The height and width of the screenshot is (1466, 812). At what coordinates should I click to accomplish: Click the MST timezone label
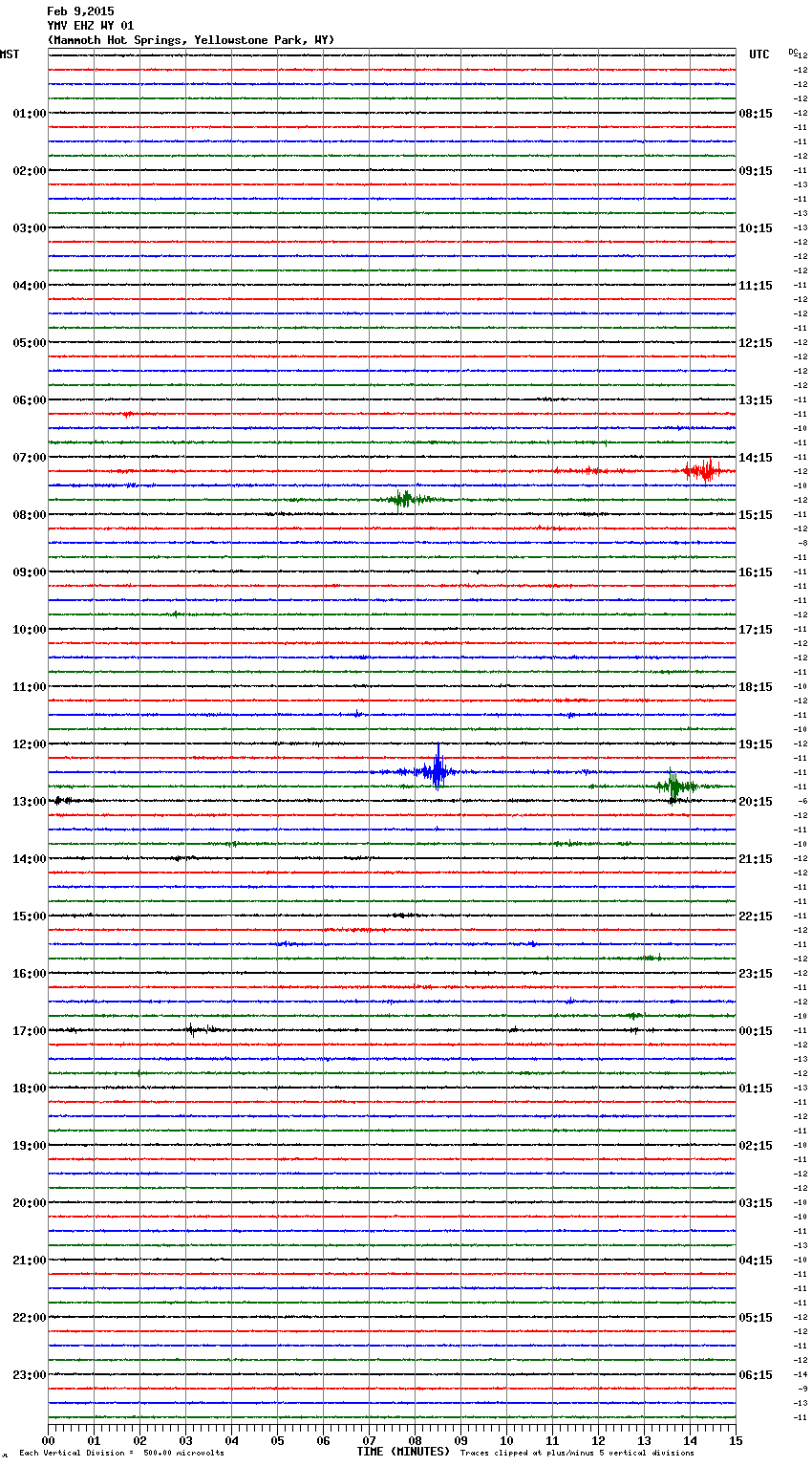[x=10, y=54]
